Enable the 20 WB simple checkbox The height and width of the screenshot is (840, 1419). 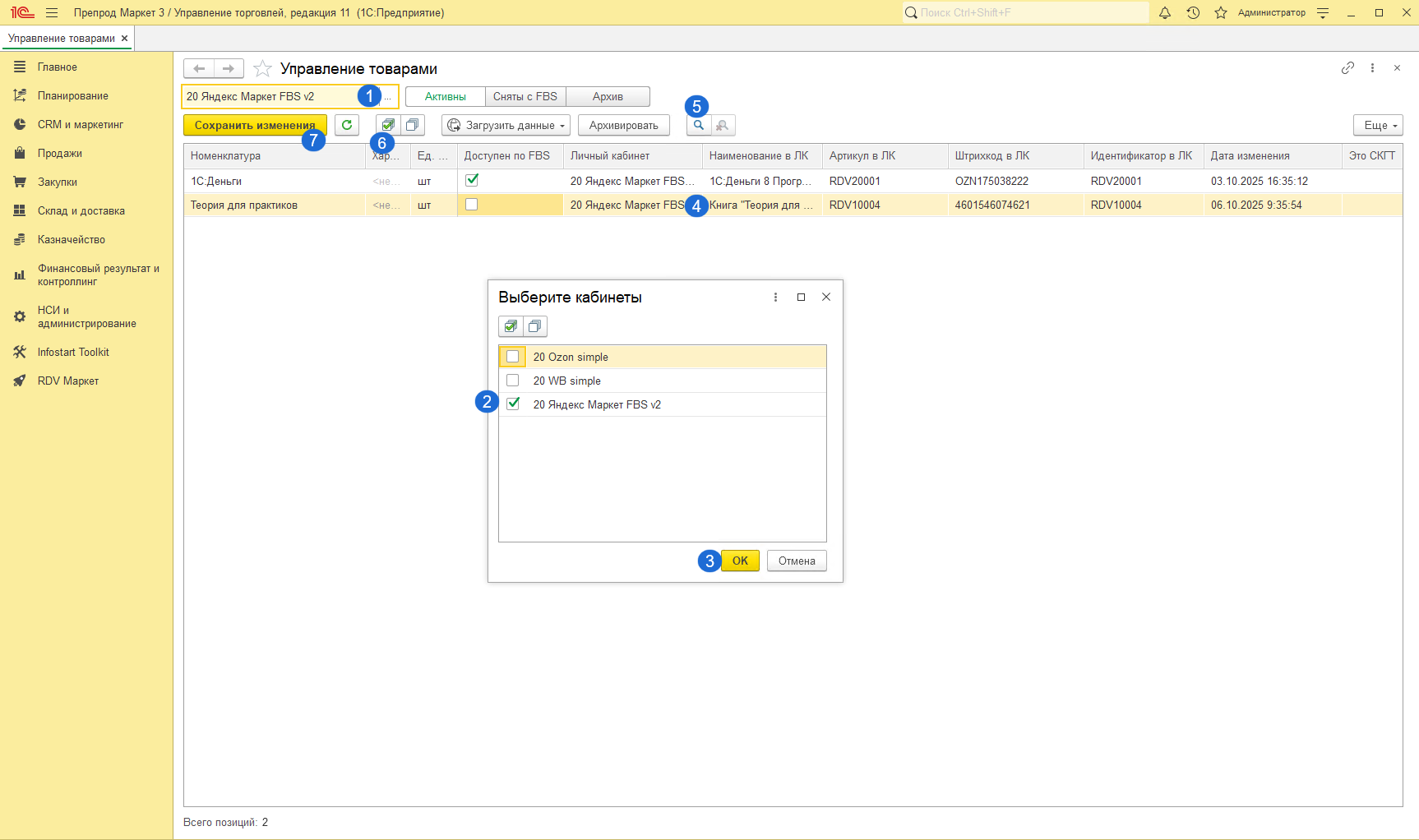coord(513,381)
